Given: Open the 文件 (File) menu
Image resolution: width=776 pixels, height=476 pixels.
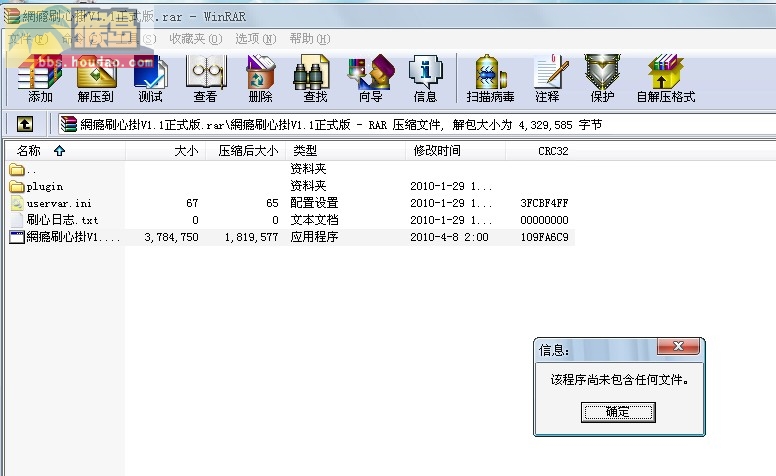Looking at the screenshot, I should coord(28,39).
